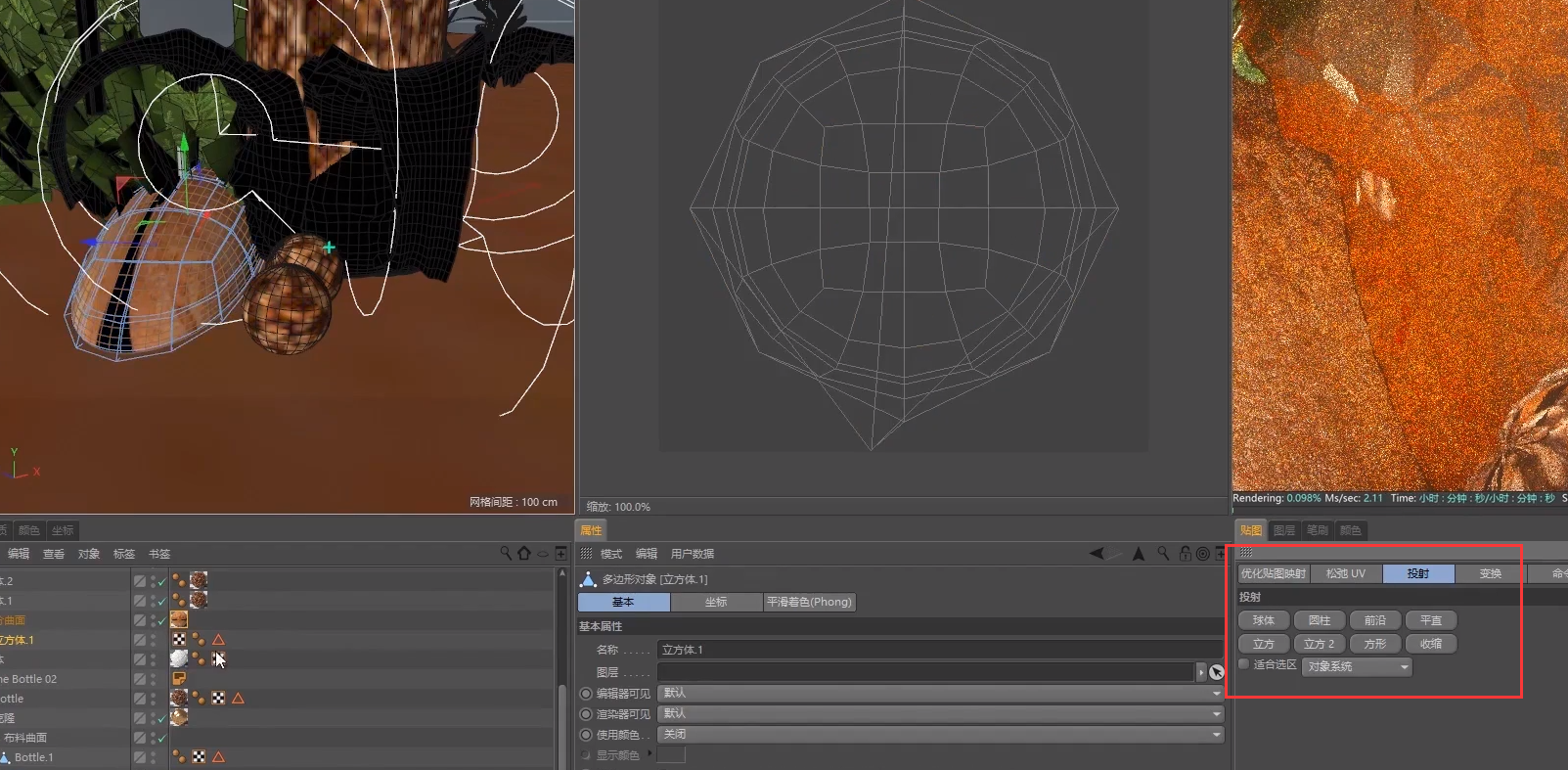Select the orange sphere tag on 曲面 row

coord(179,619)
